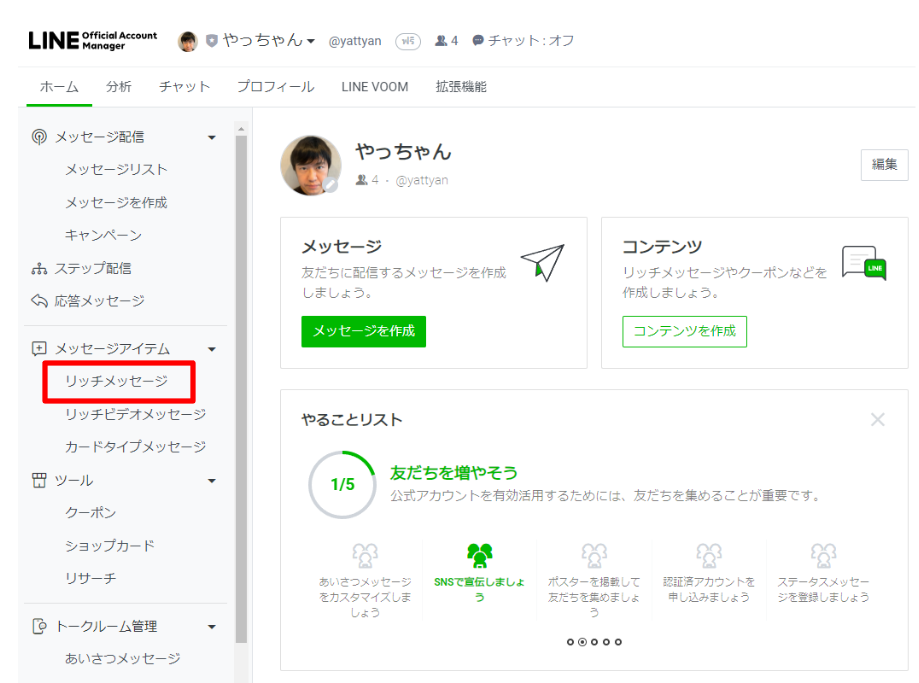Collapse the メッセージ配信 section arrow
This screenshot has height=683, width=919.
point(212,138)
